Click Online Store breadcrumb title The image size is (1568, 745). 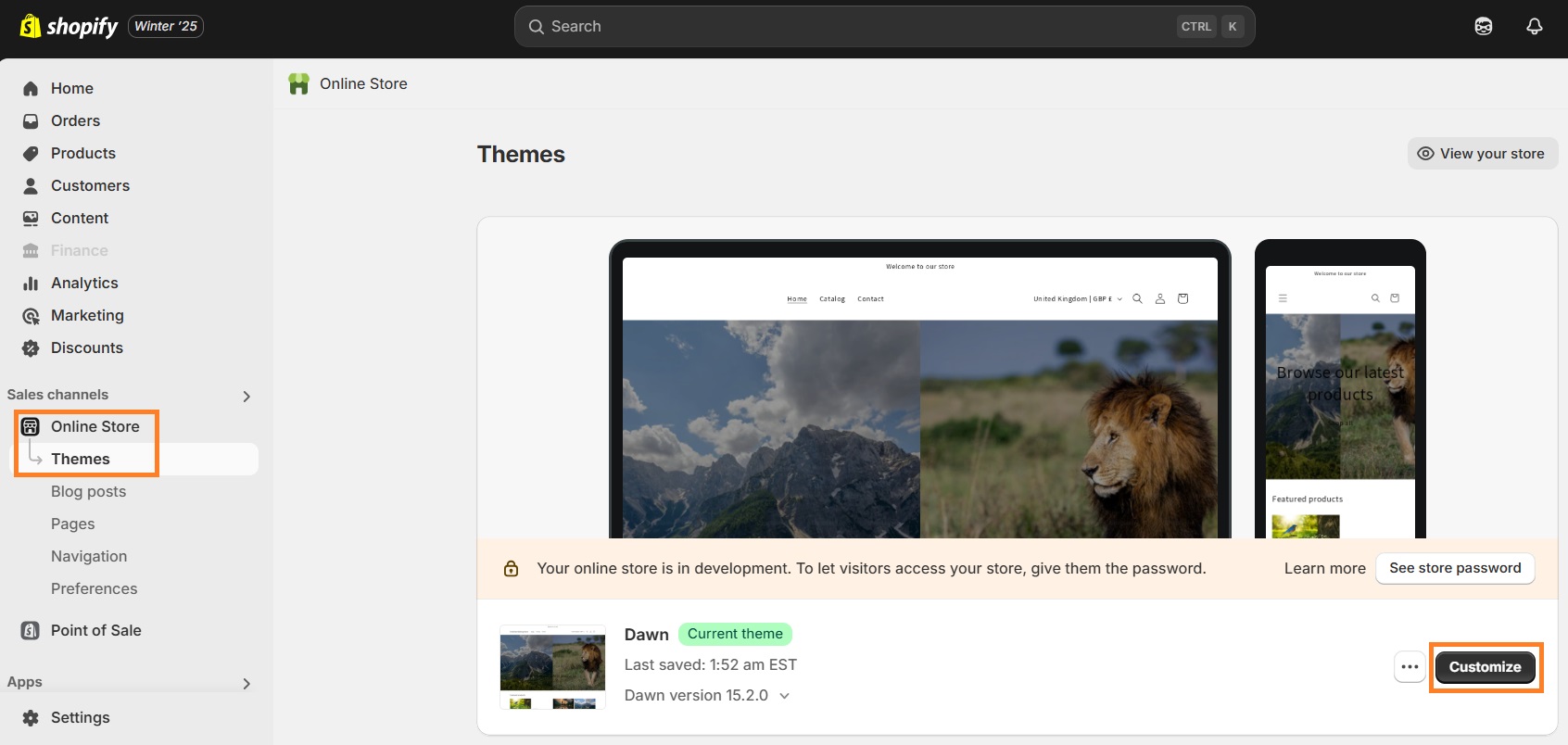coord(363,84)
